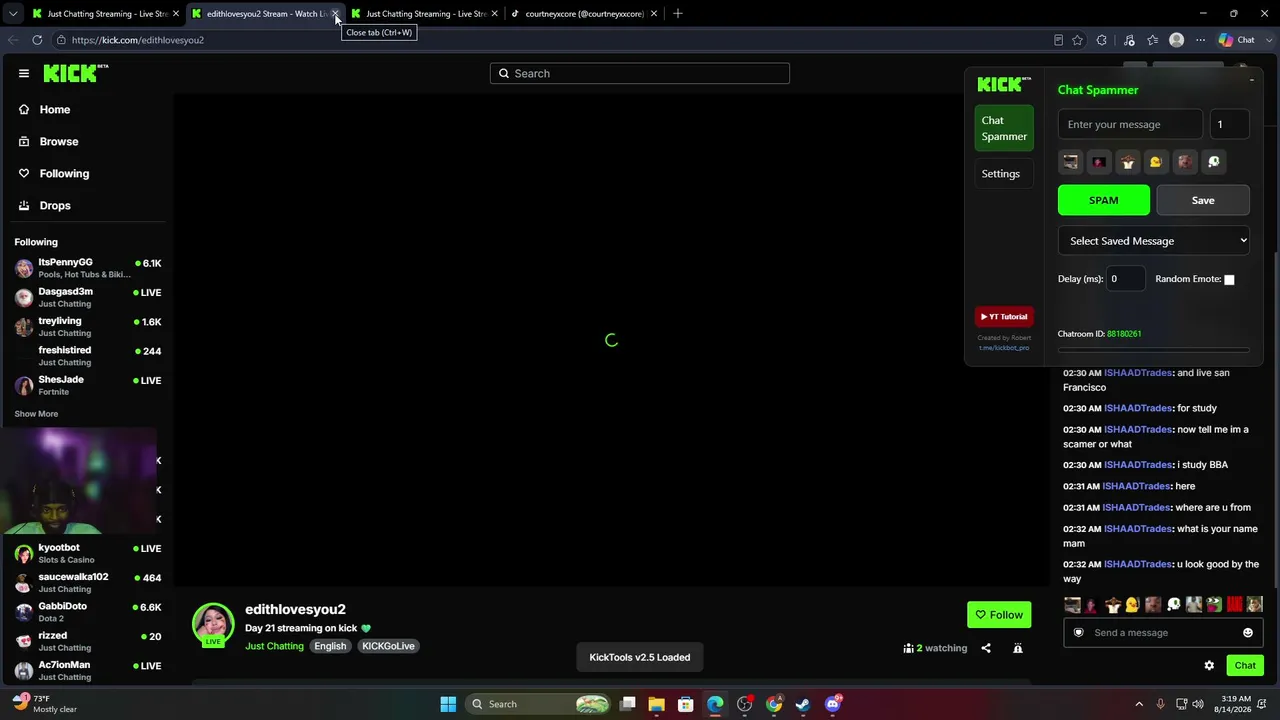Open rizzed channel in sidebar
The image size is (1280, 720).
[88, 641]
